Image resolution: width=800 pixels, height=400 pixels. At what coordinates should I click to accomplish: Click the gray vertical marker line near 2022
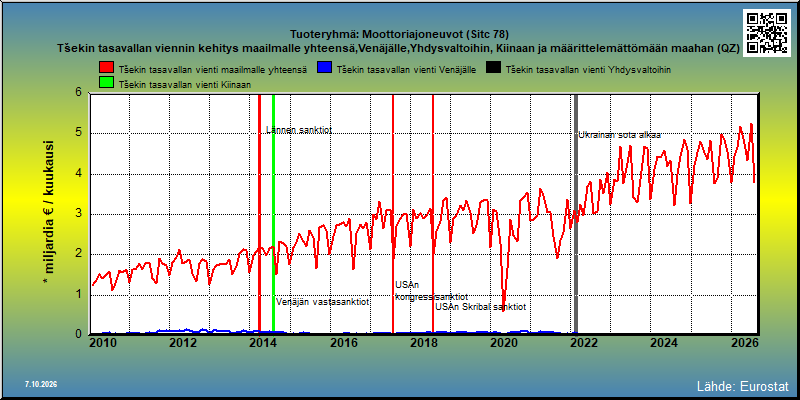(x=576, y=213)
